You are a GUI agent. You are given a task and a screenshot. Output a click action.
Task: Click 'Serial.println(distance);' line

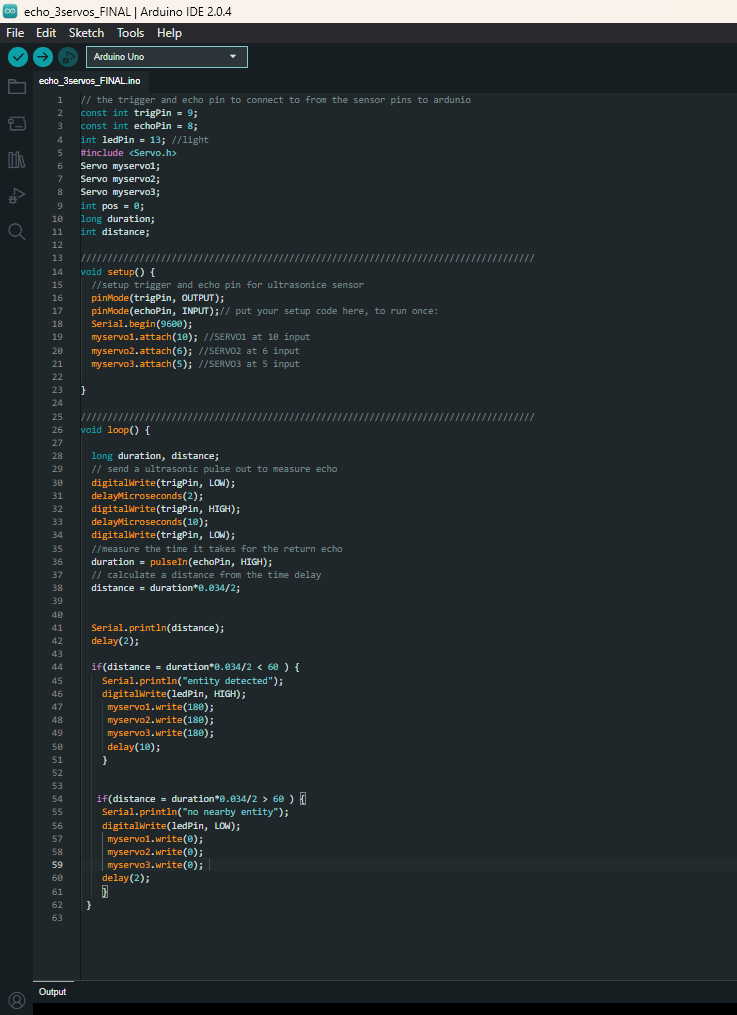click(x=158, y=628)
